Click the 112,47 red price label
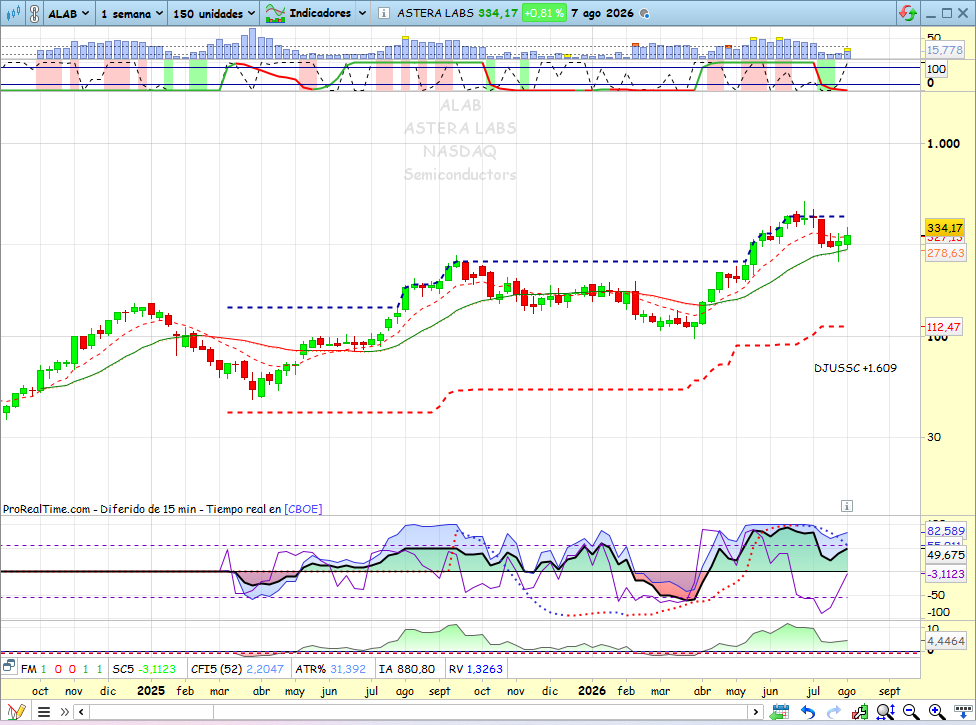Viewport: 976px width, 725px height. click(943, 327)
